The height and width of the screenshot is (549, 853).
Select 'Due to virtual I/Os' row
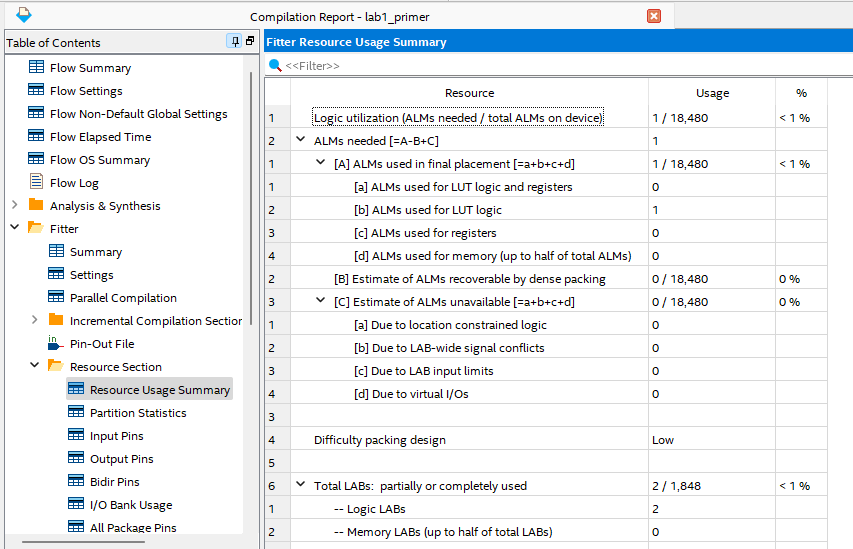point(411,394)
